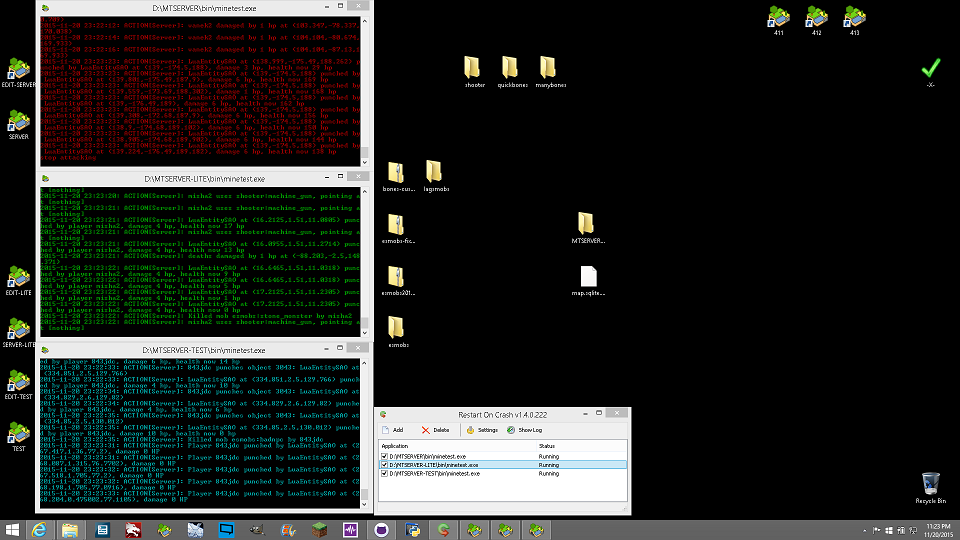
Task: Toggle the MTSERVER-TEST minetest.exe checkbox
Action: point(384,473)
